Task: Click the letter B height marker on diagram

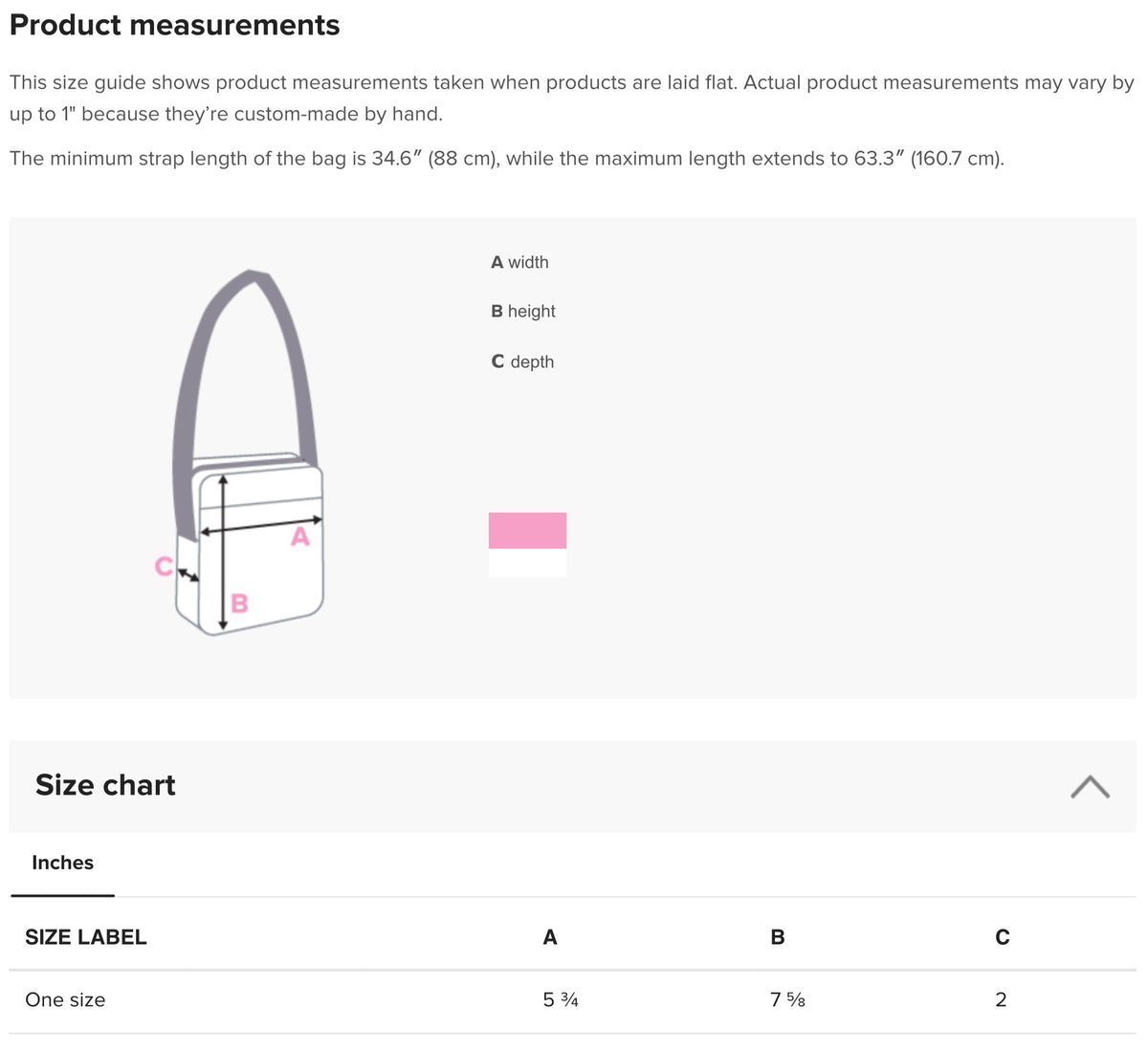Action: (238, 602)
